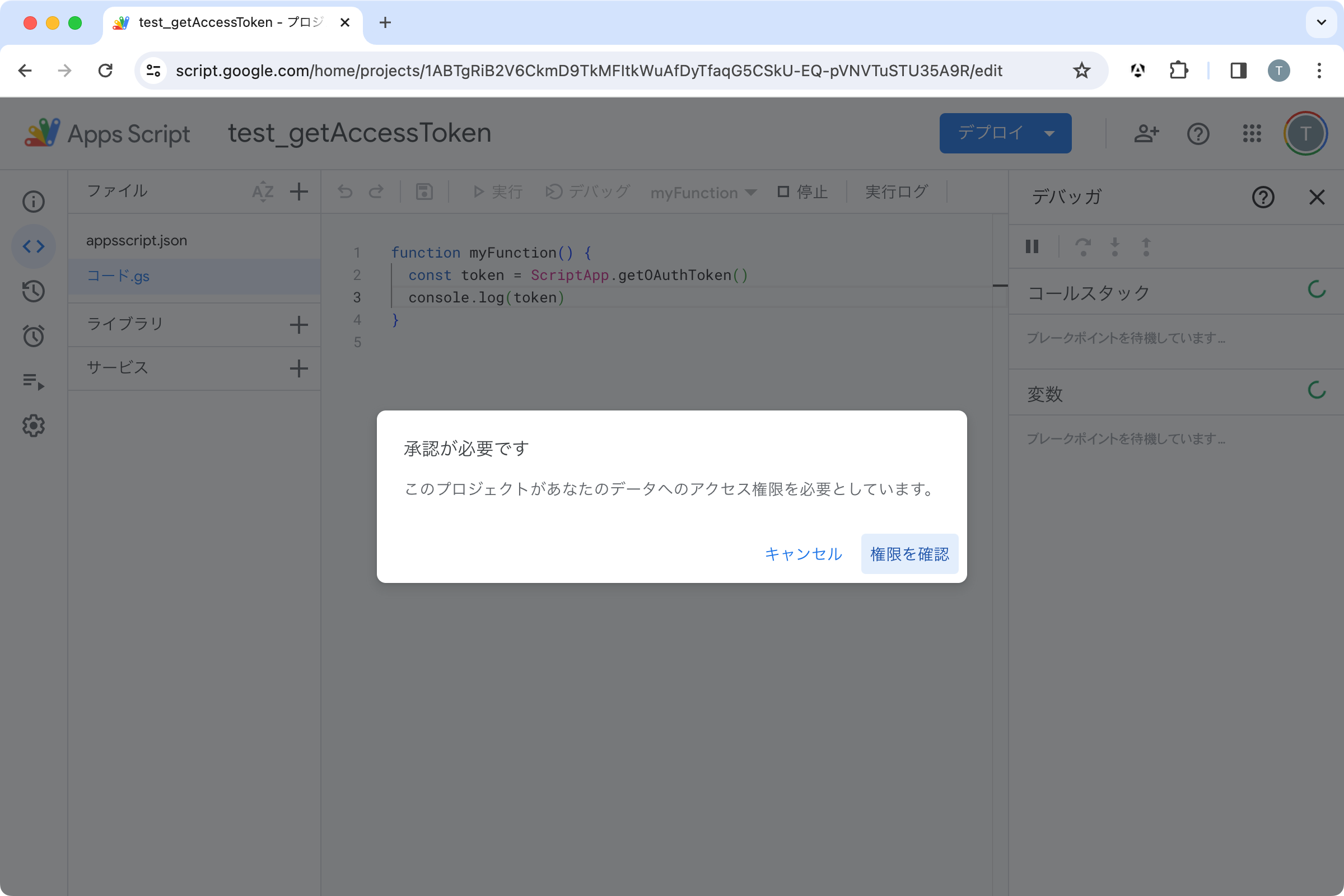The image size is (1344, 896).
Task: Open the デプロイ deploy dropdown
Action: pyautogui.click(x=1005, y=133)
